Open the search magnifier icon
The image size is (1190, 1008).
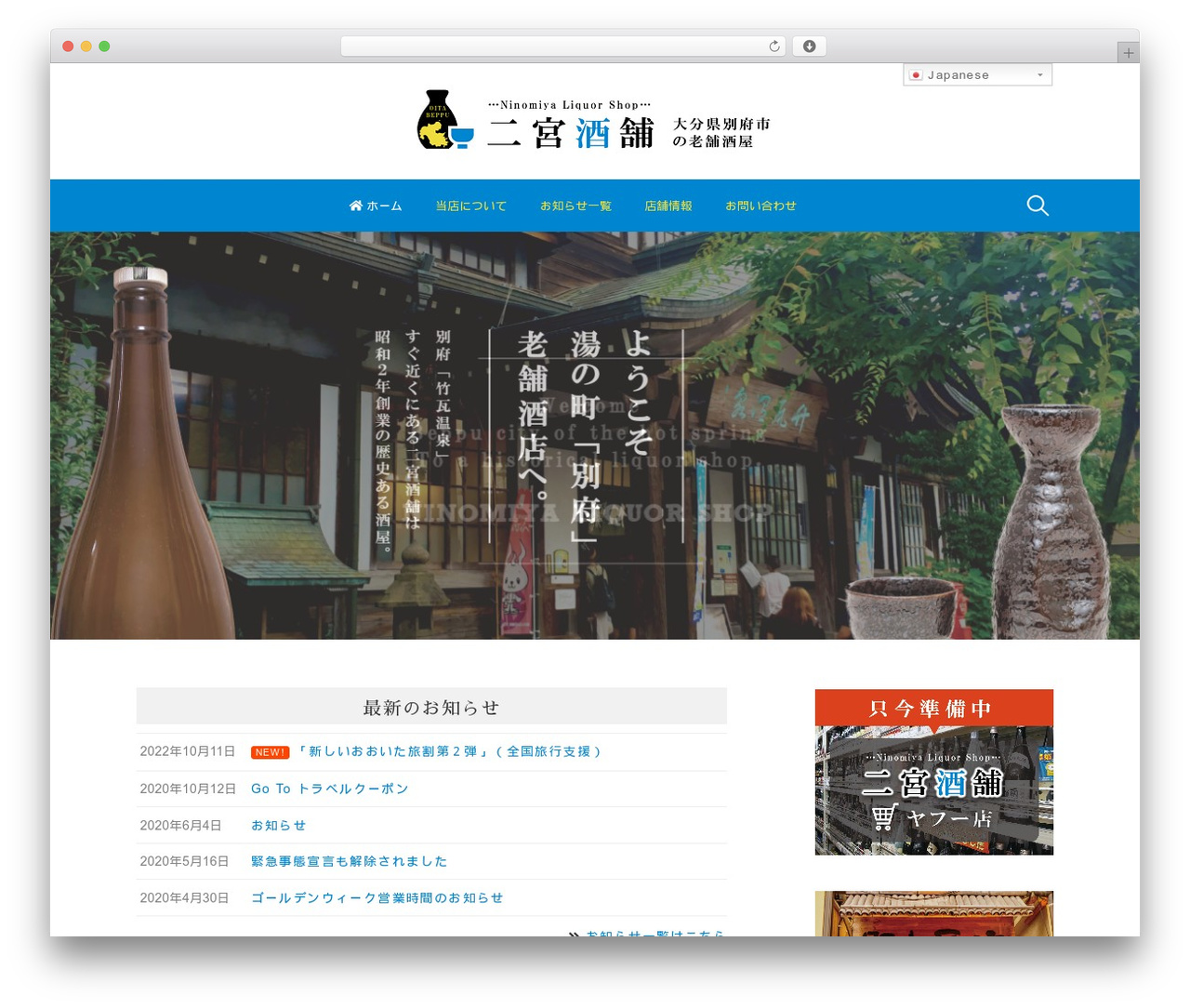point(1038,206)
